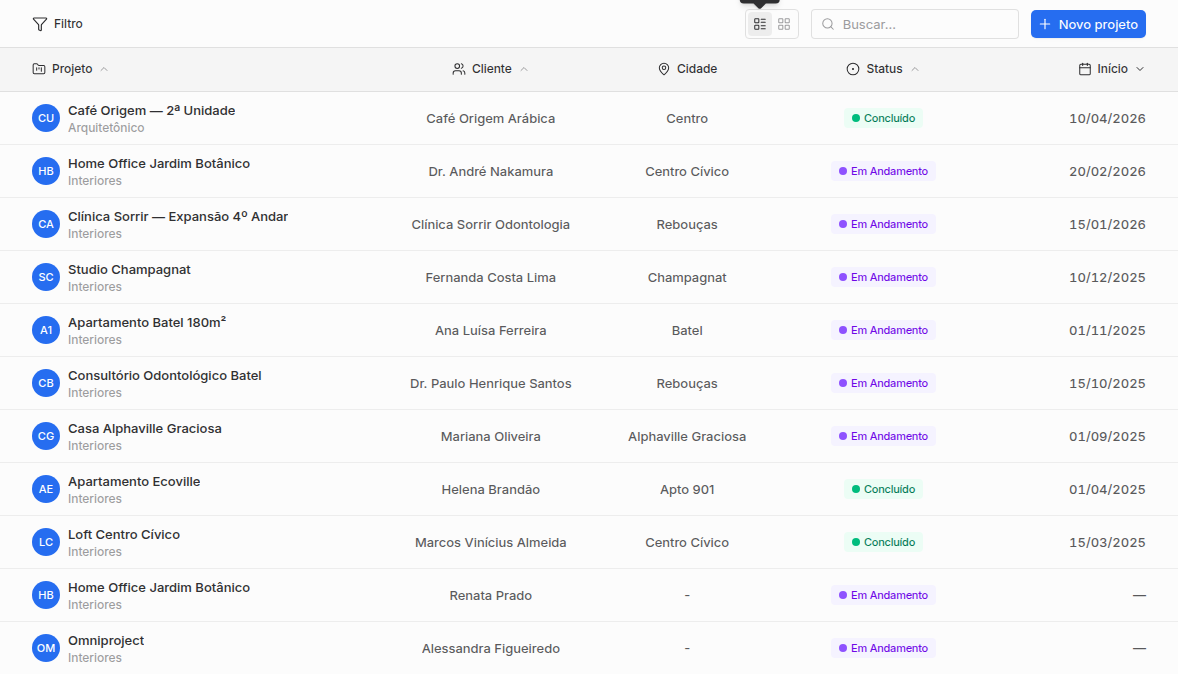Screen dimensions: 1178x674
Task: Focus the Buscar search field
Action: tap(914, 24)
